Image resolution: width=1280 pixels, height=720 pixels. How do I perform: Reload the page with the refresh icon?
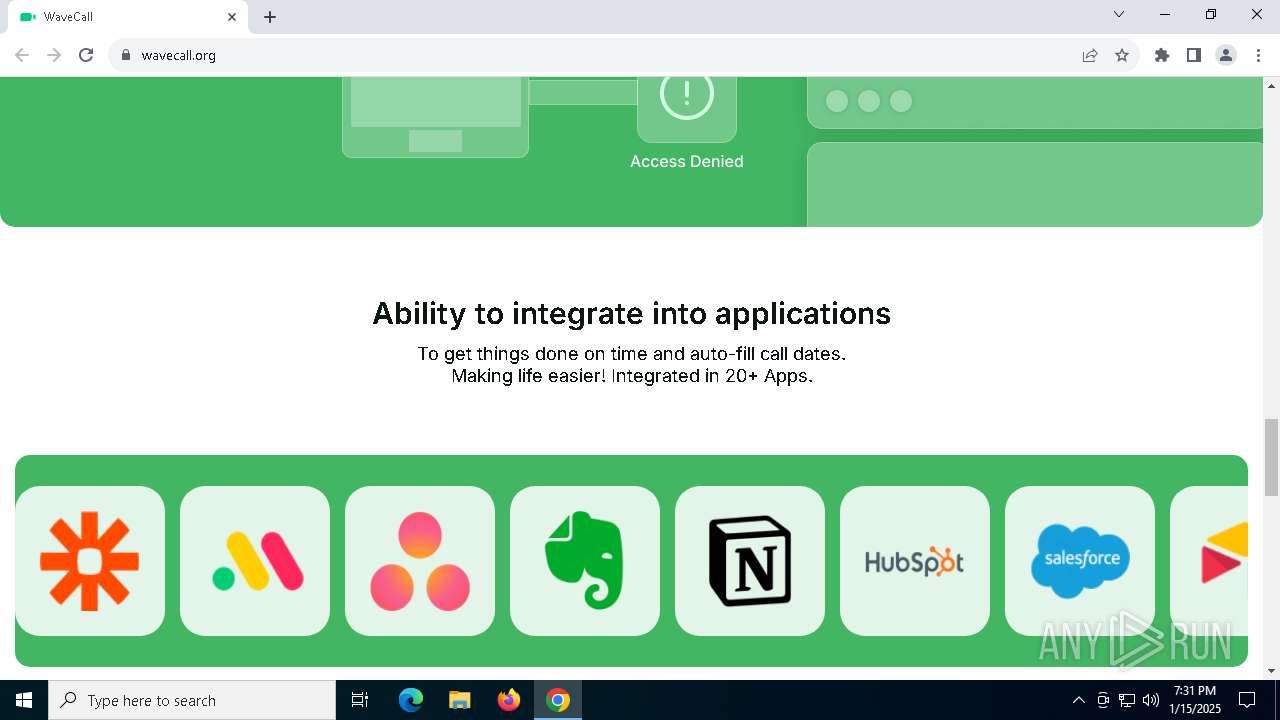click(x=86, y=55)
